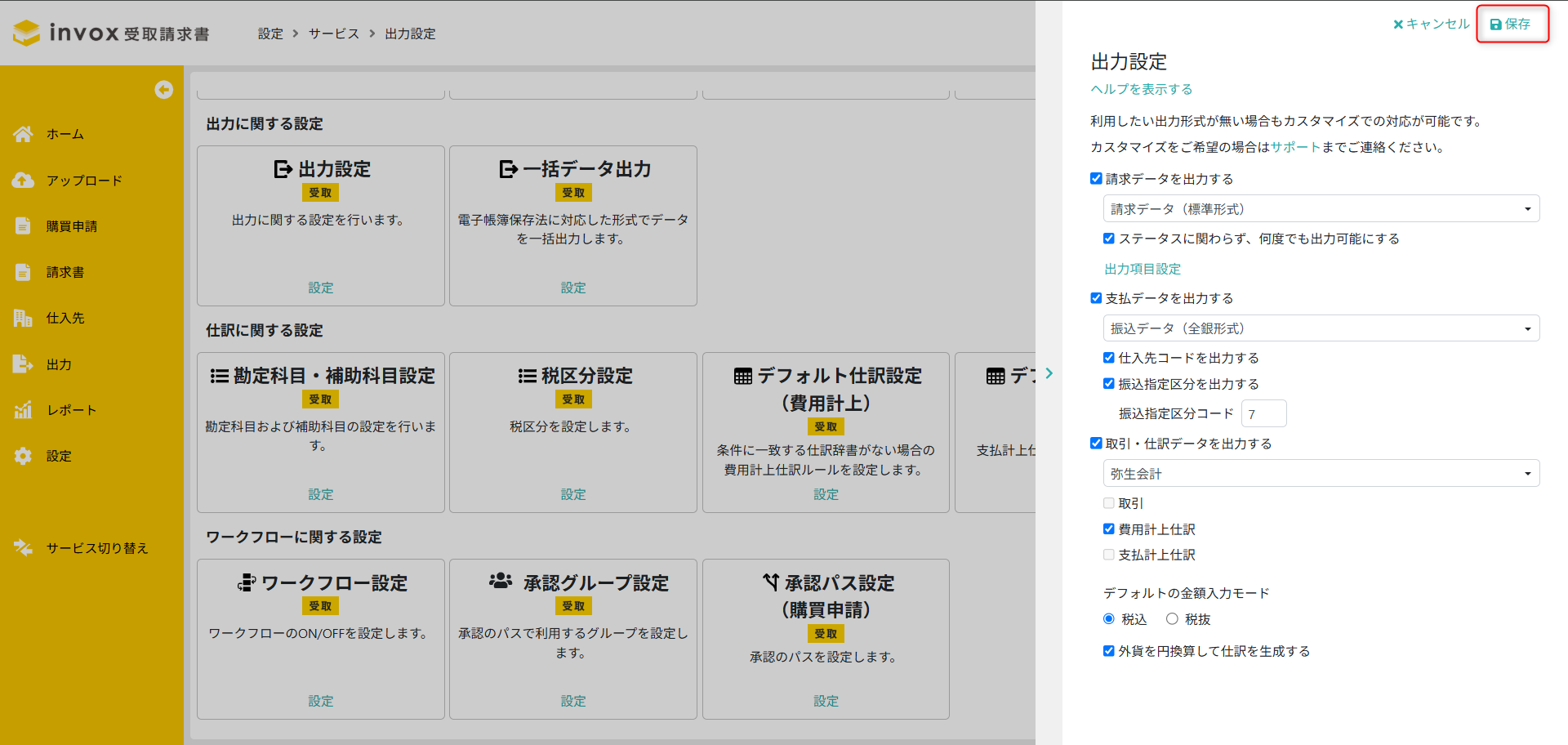Click the サービス切り替え icon in sidebar

click(23, 548)
